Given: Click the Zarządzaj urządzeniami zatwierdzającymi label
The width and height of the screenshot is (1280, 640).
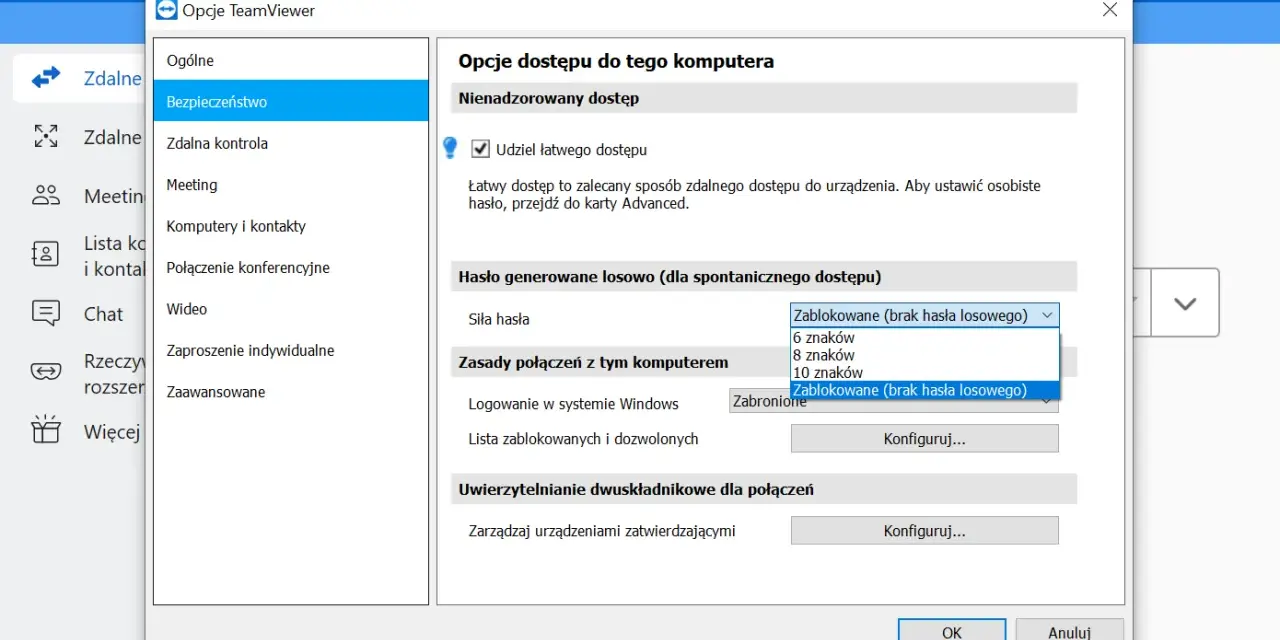Looking at the screenshot, I should point(602,531).
